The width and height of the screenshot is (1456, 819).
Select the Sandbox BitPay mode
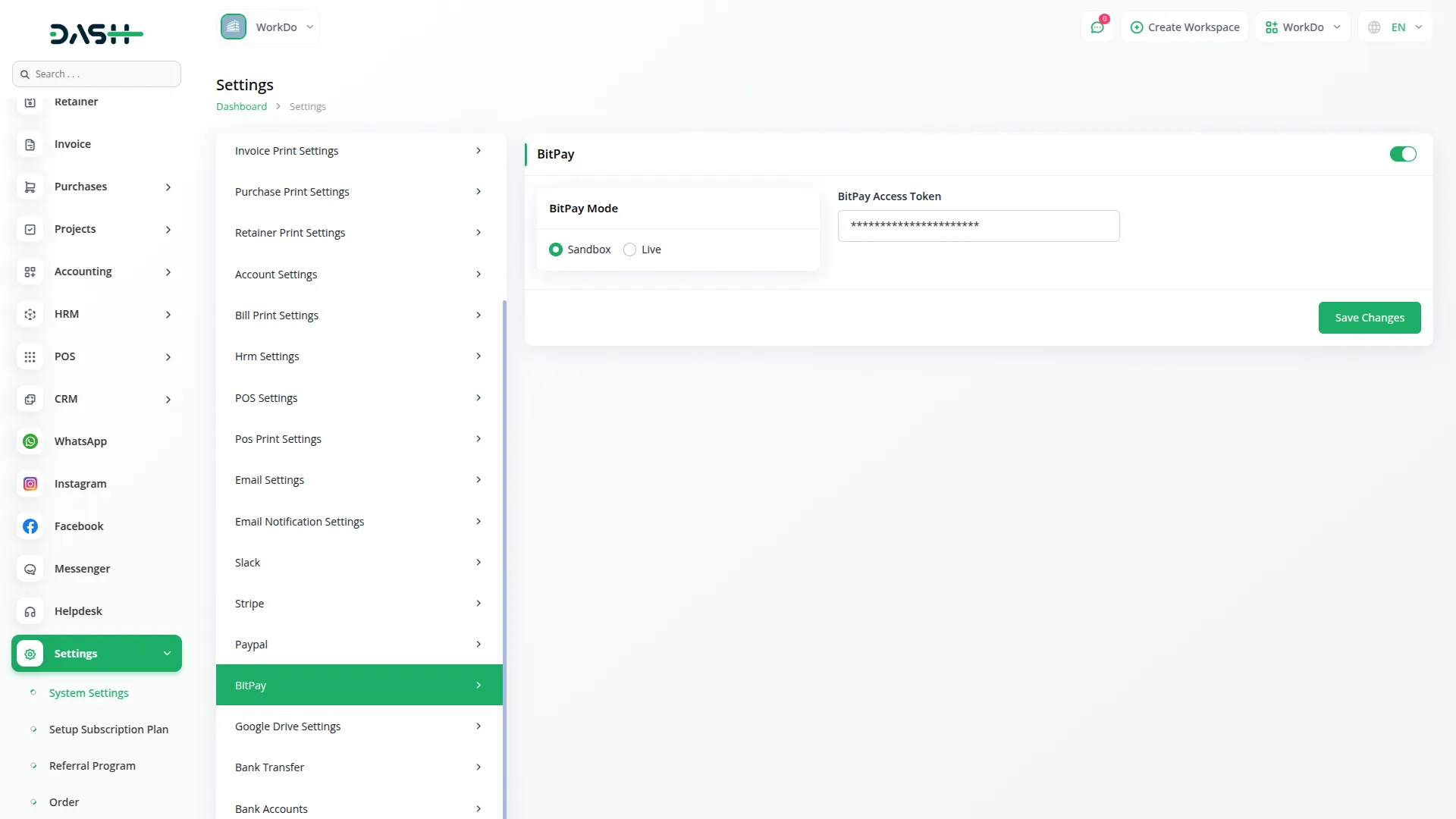click(x=556, y=249)
